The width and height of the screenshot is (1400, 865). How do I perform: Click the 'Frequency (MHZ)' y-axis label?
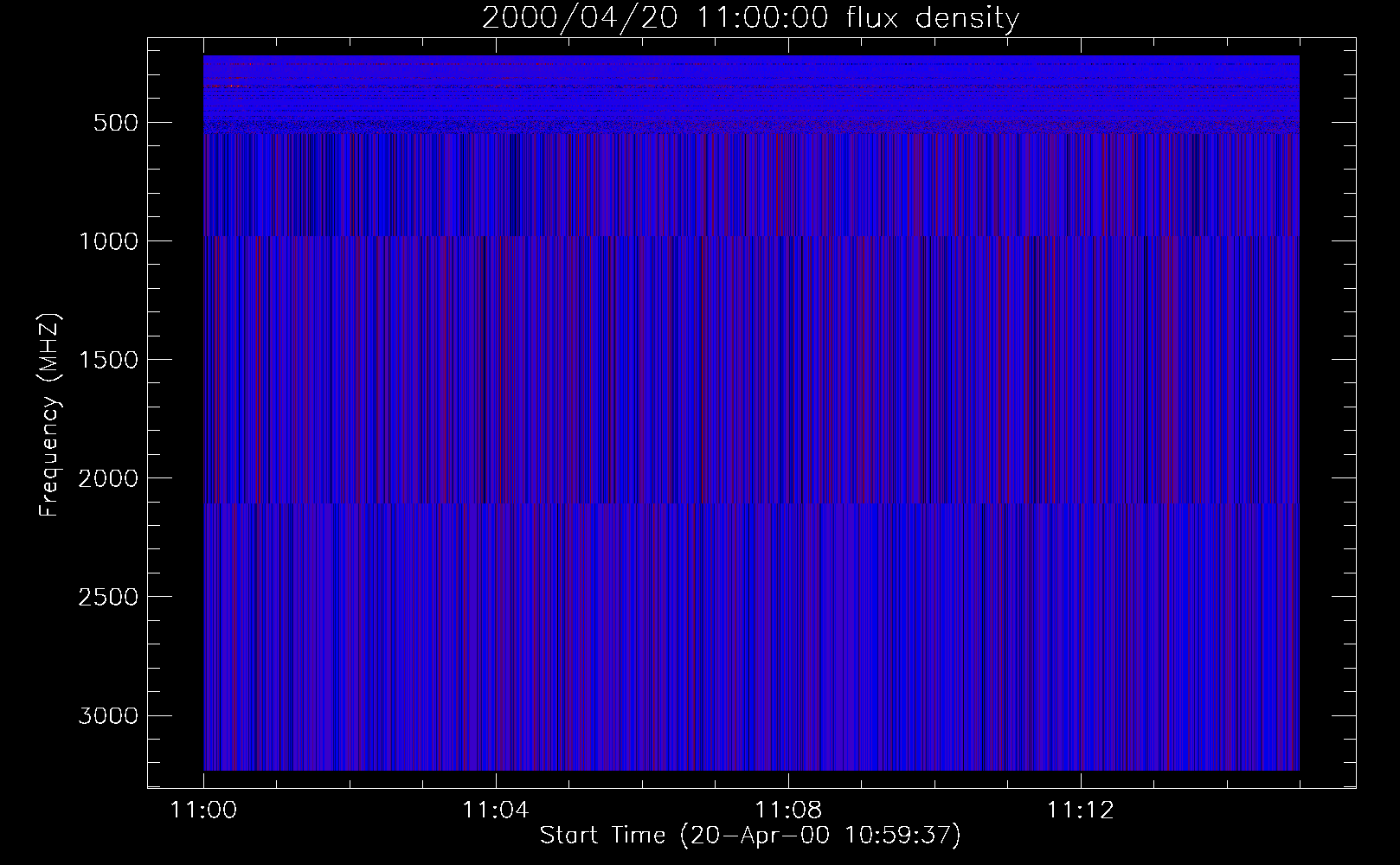coord(49,415)
